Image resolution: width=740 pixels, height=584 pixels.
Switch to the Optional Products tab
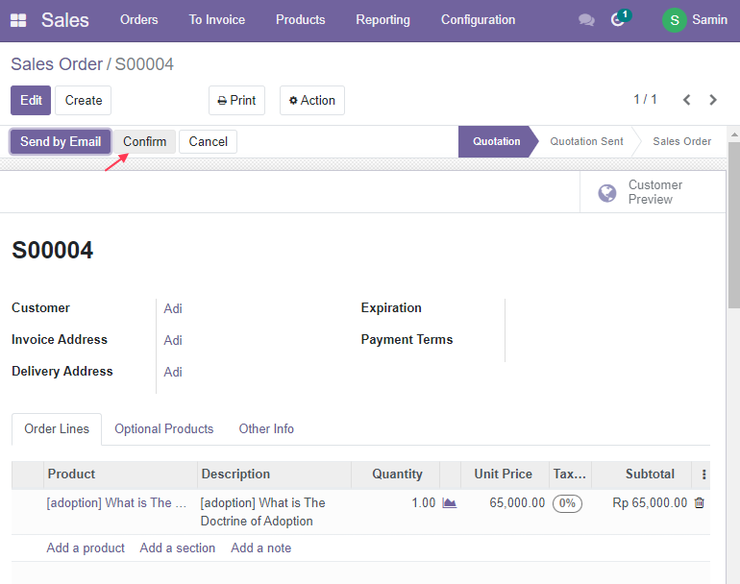tap(164, 429)
